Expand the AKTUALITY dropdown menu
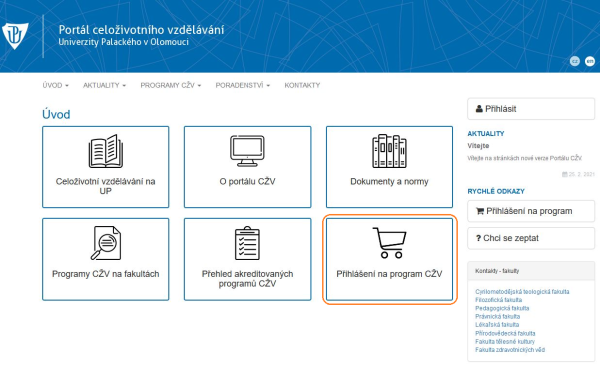The width and height of the screenshot is (600, 365). point(104,85)
